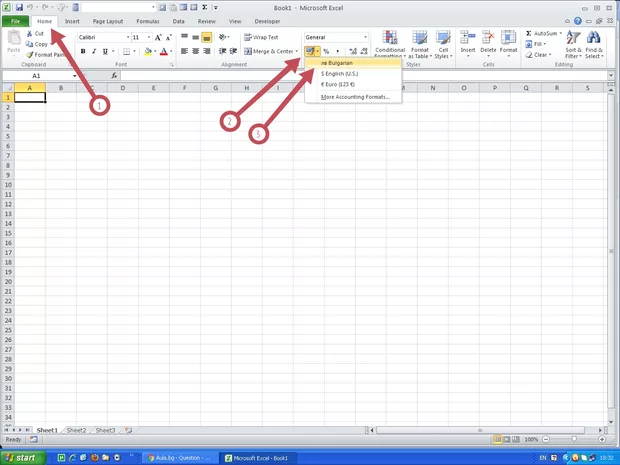Choose € Euro accounting format

(353, 84)
